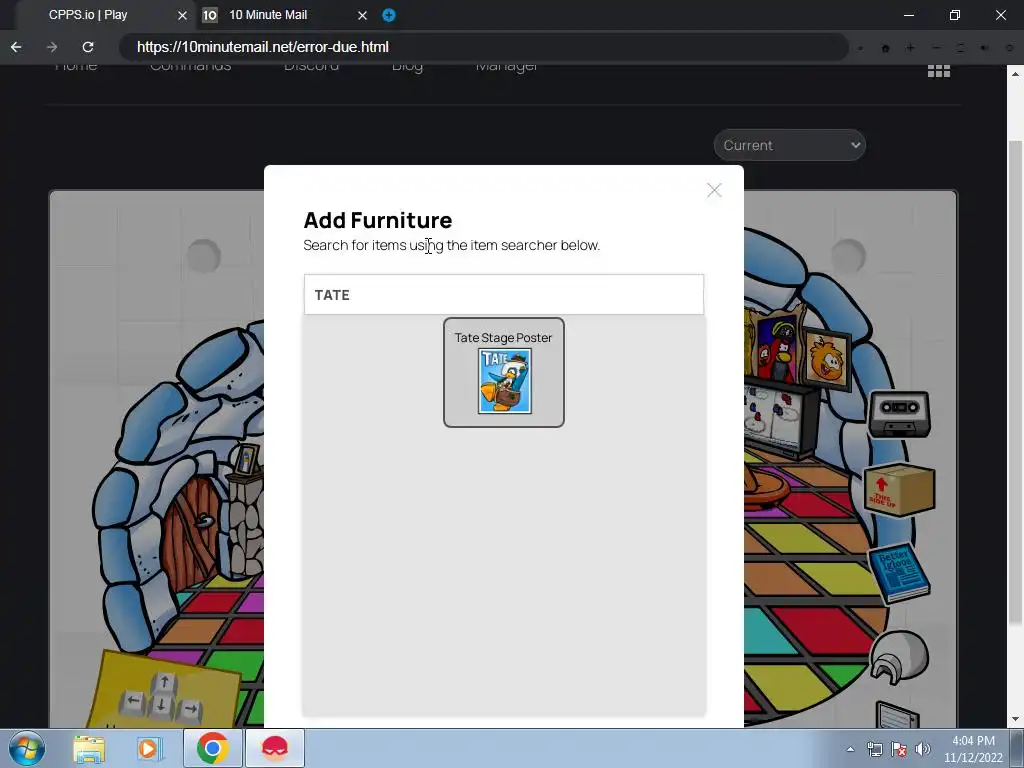Open Windows Explorer from the taskbar
The image size is (1024, 768).
[89, 749]
